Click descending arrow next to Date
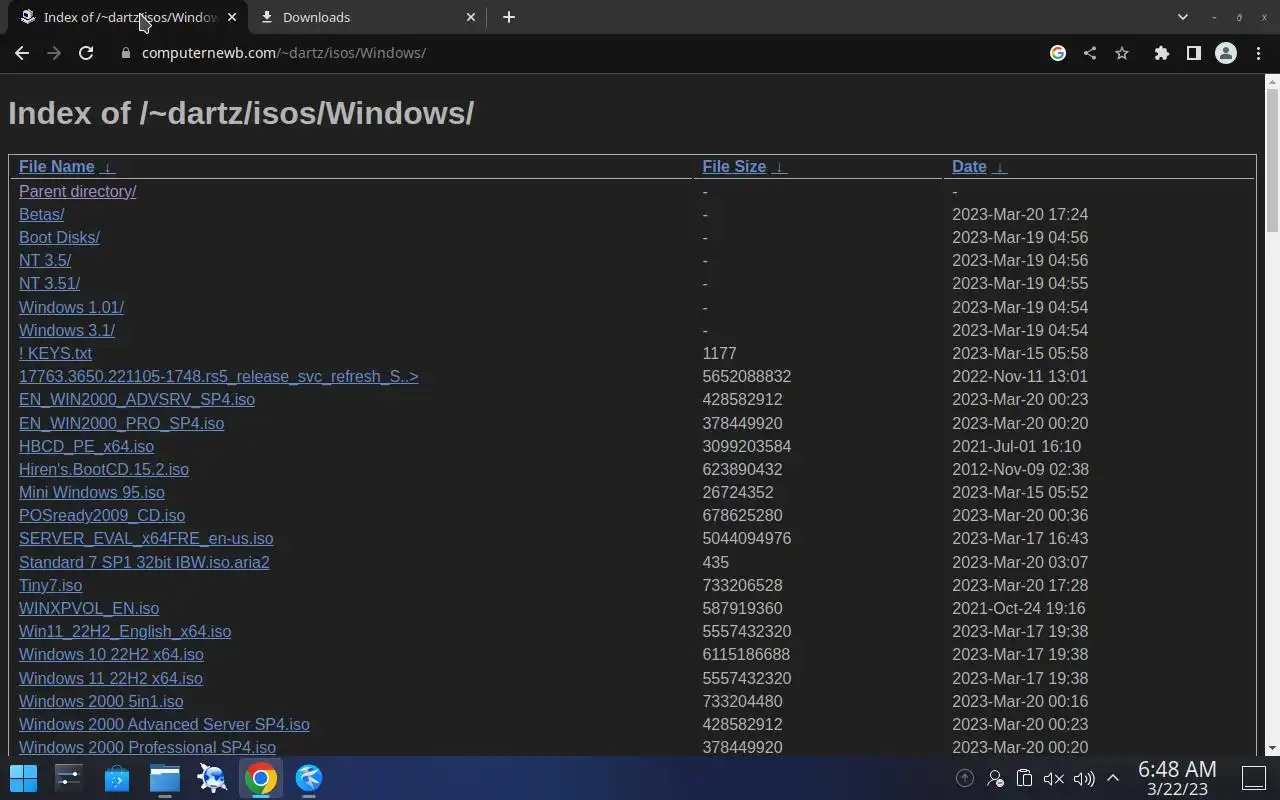Image resolution: width=1280 pixels, height=800 pixels. click(x=1000, y=168)
